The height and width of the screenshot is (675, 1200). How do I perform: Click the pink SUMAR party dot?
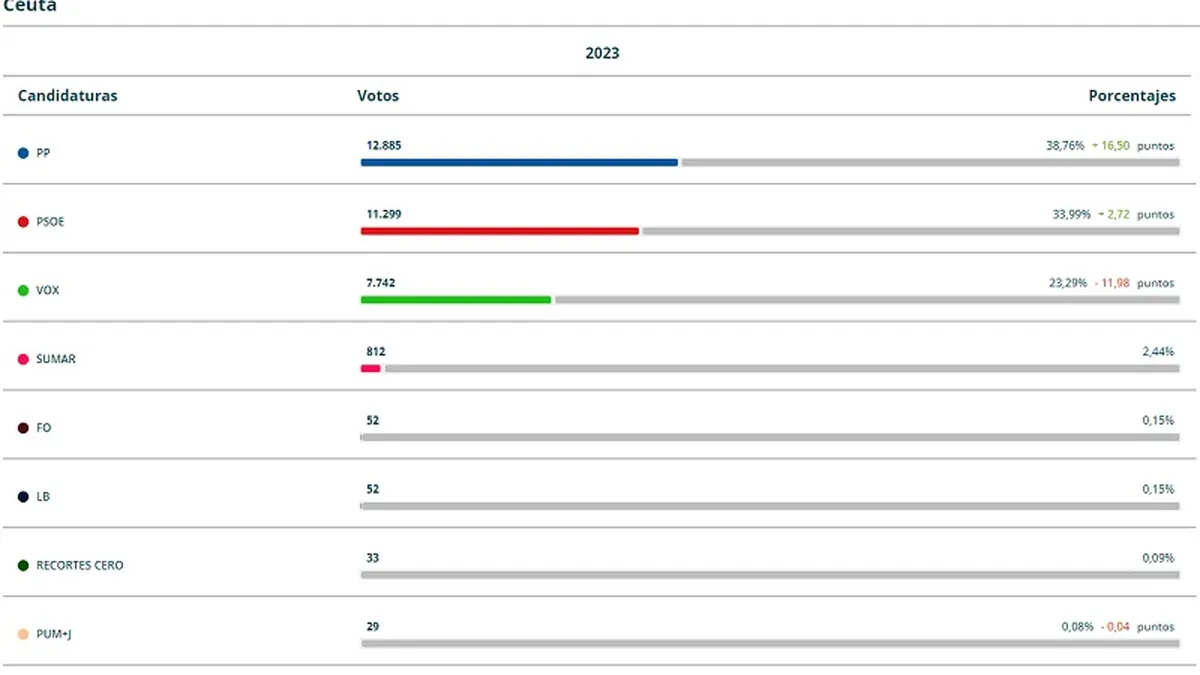coord(23,359)
